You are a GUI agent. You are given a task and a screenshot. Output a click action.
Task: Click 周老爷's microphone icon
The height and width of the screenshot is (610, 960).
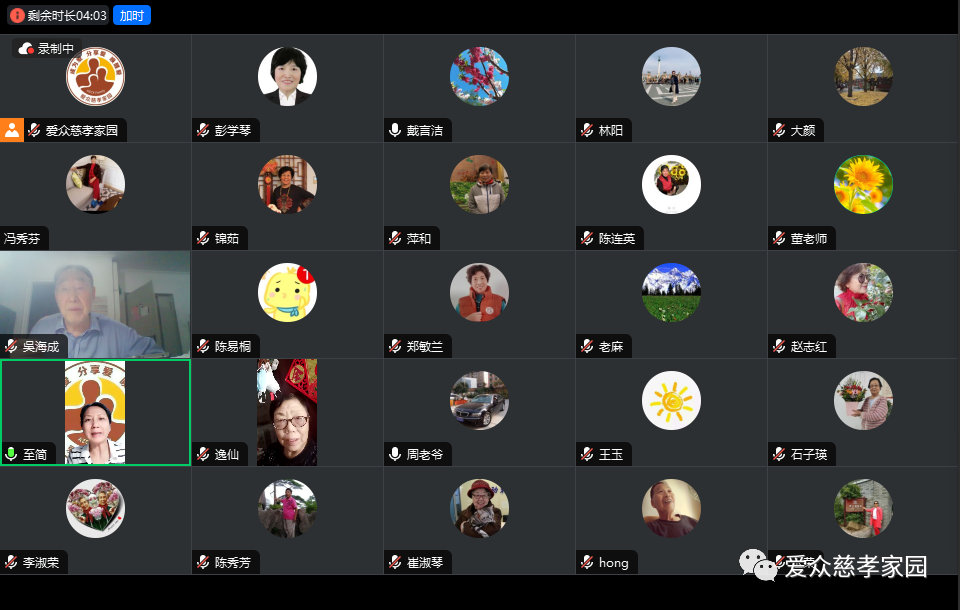[395, 454]
